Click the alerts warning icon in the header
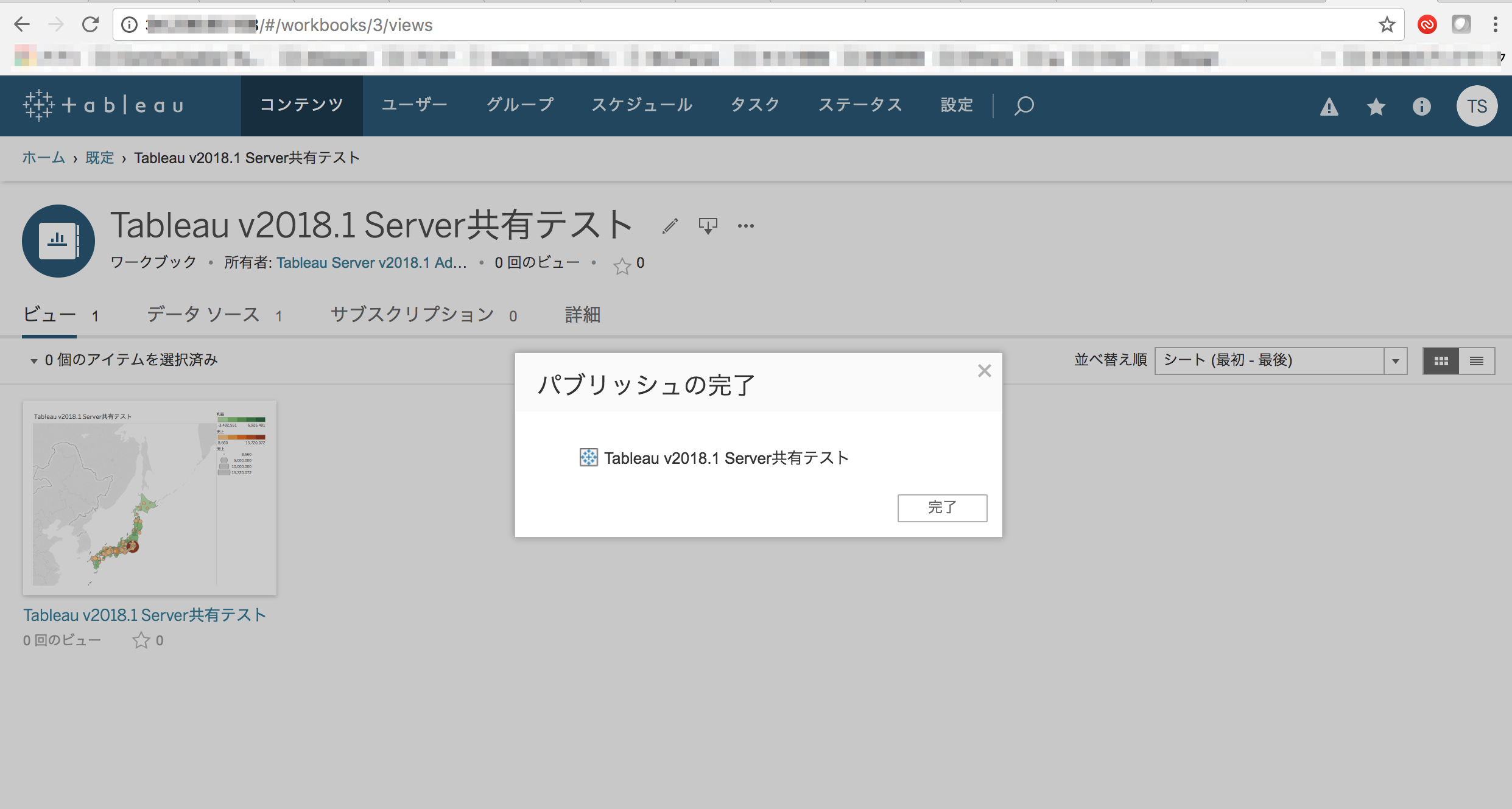 coord(1329,107)
